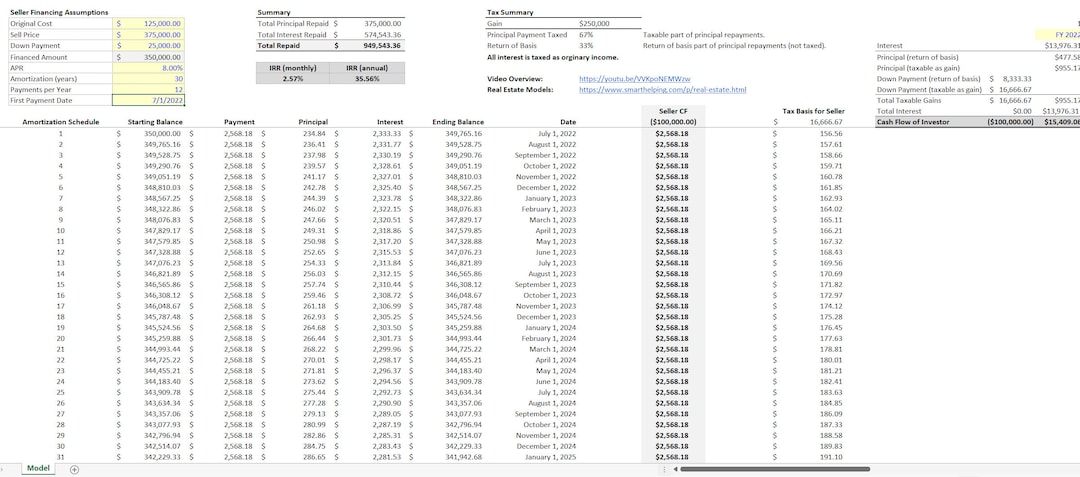
Task: Select the First Payment Date cell 7/1/2022
Action: click(148, 100)
